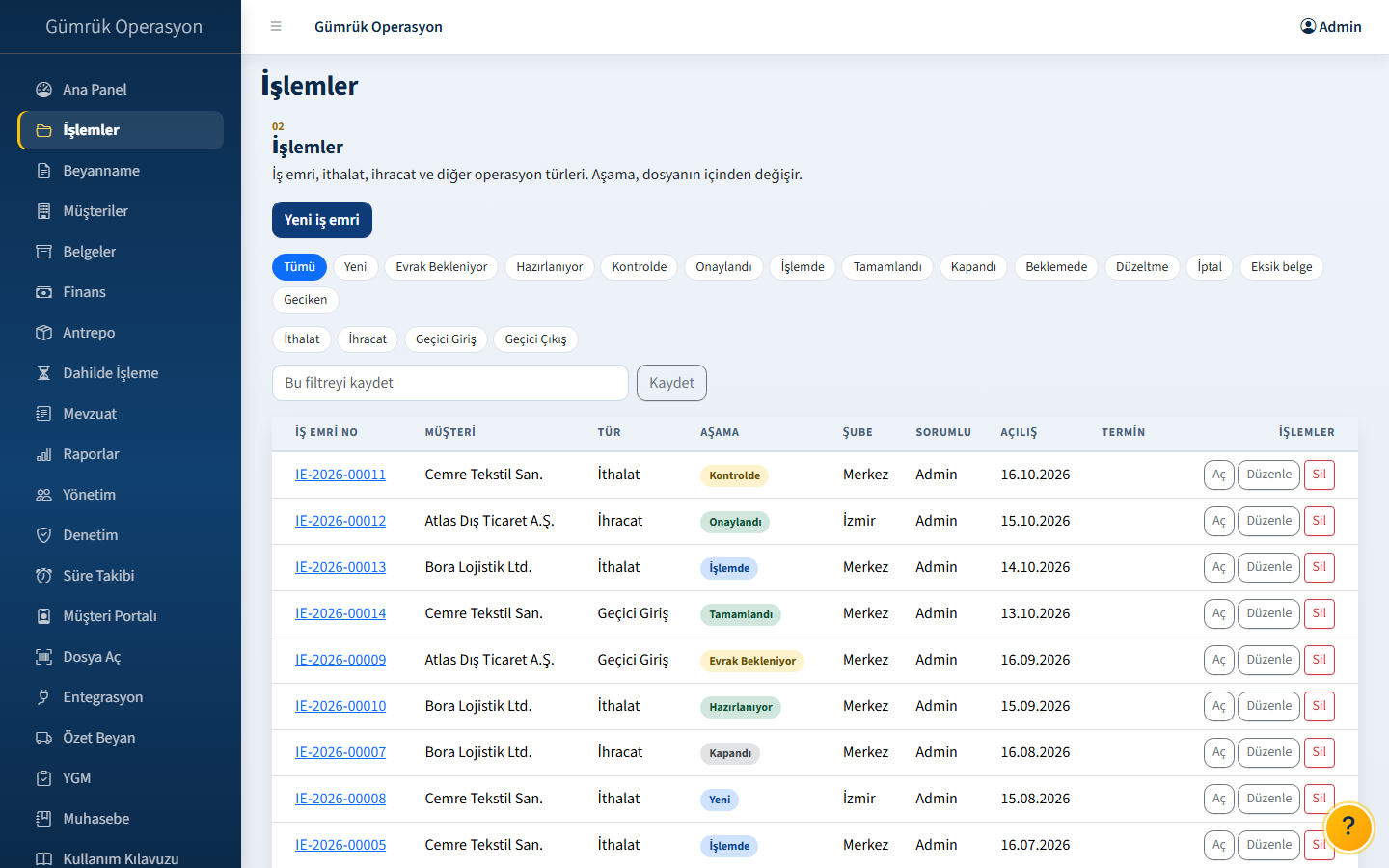Viewport: 1389px width, 868px height.
Task: Filter by Kontrolde stage chip
Action: point(640,267)
